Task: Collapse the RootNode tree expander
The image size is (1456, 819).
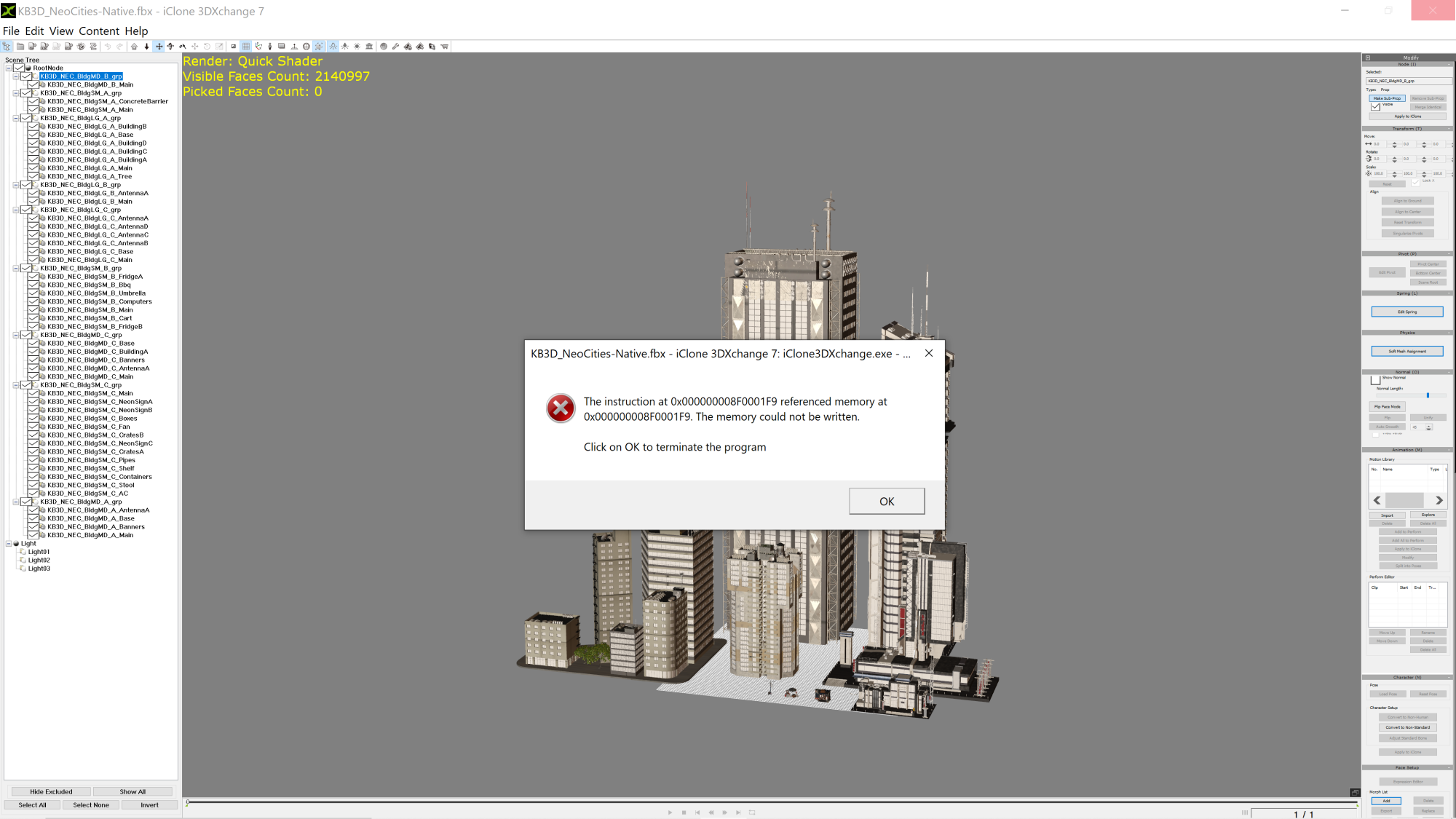Action: pyautogui.click(x=9, y=68)
